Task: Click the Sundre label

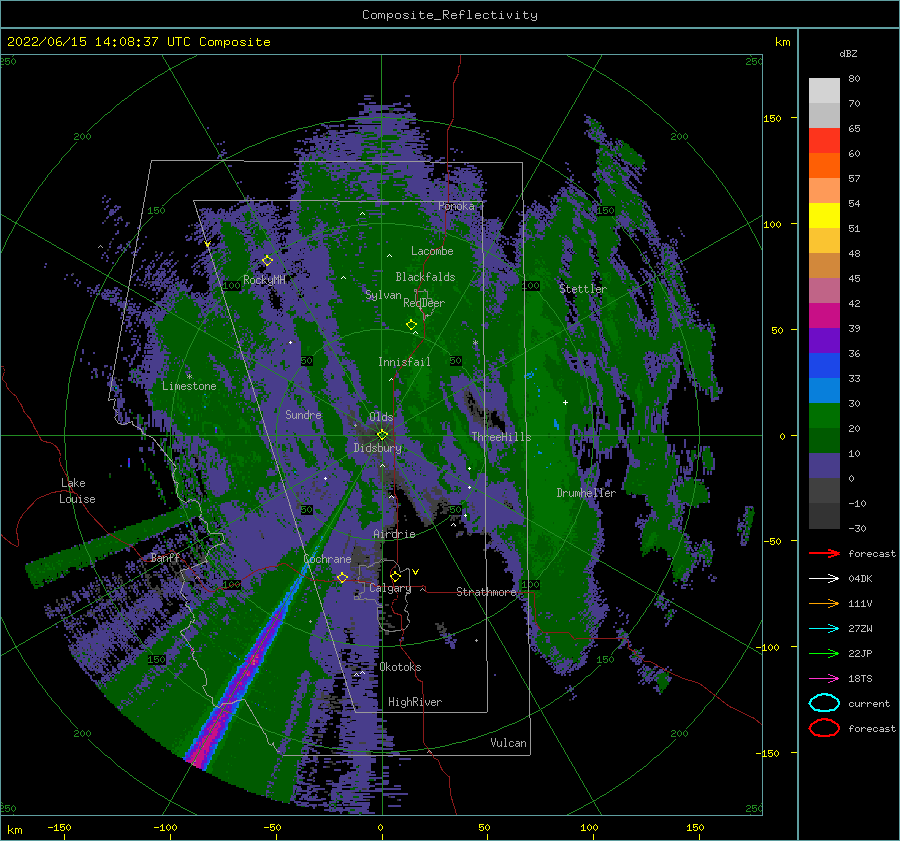Action: tap(303, 414)
